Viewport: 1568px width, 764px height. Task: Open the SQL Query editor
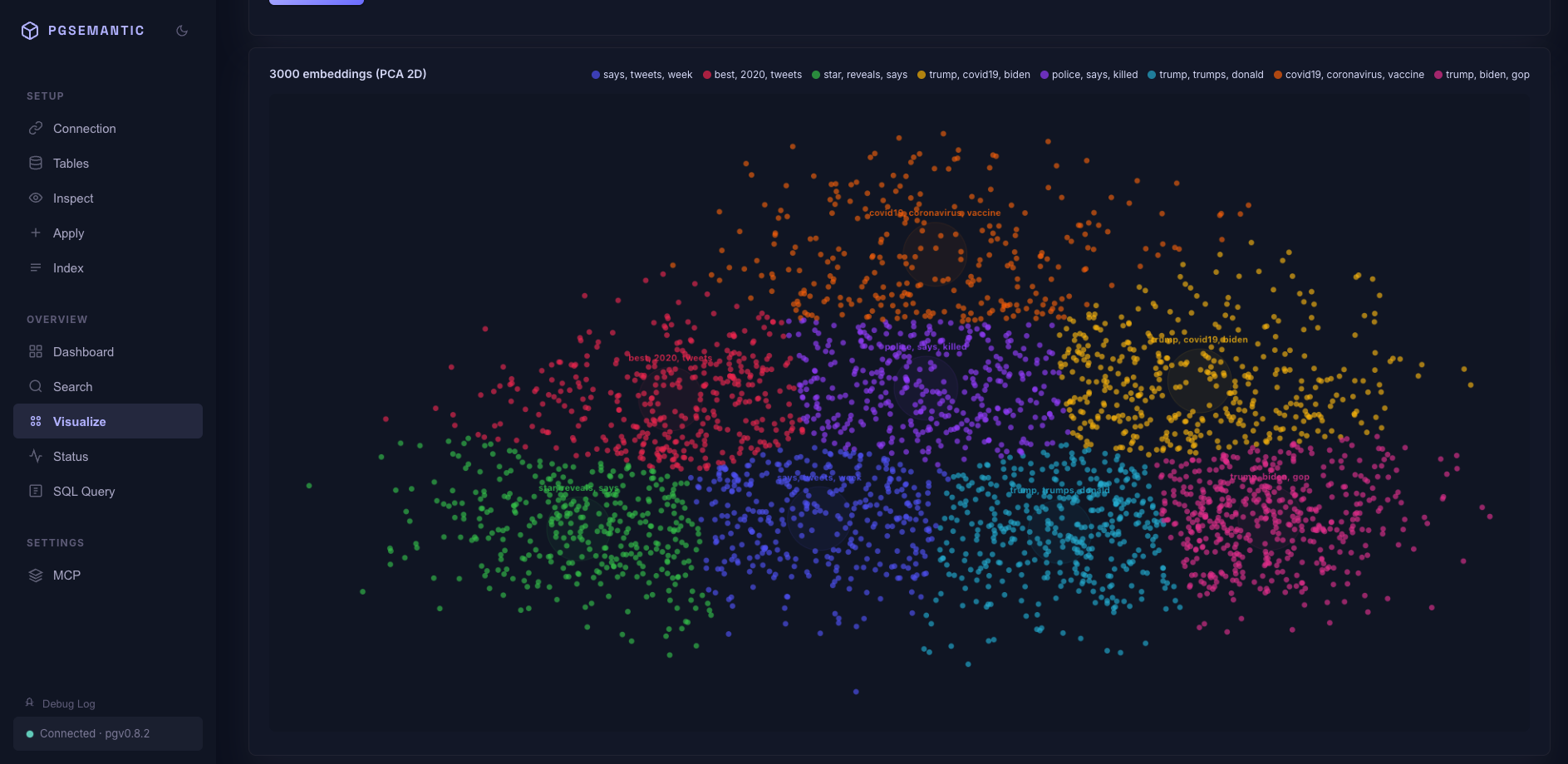pos(108,491)
